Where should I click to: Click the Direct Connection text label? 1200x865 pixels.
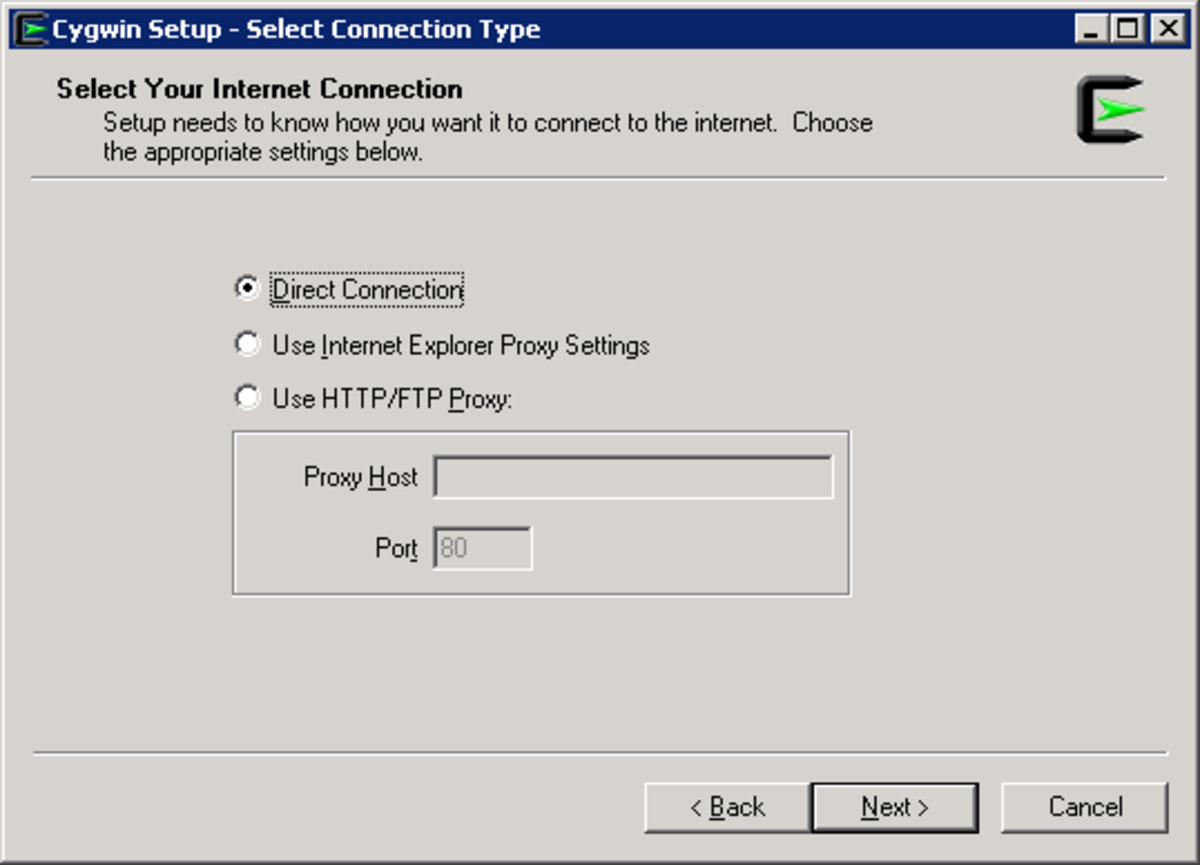tap(364, 289)
